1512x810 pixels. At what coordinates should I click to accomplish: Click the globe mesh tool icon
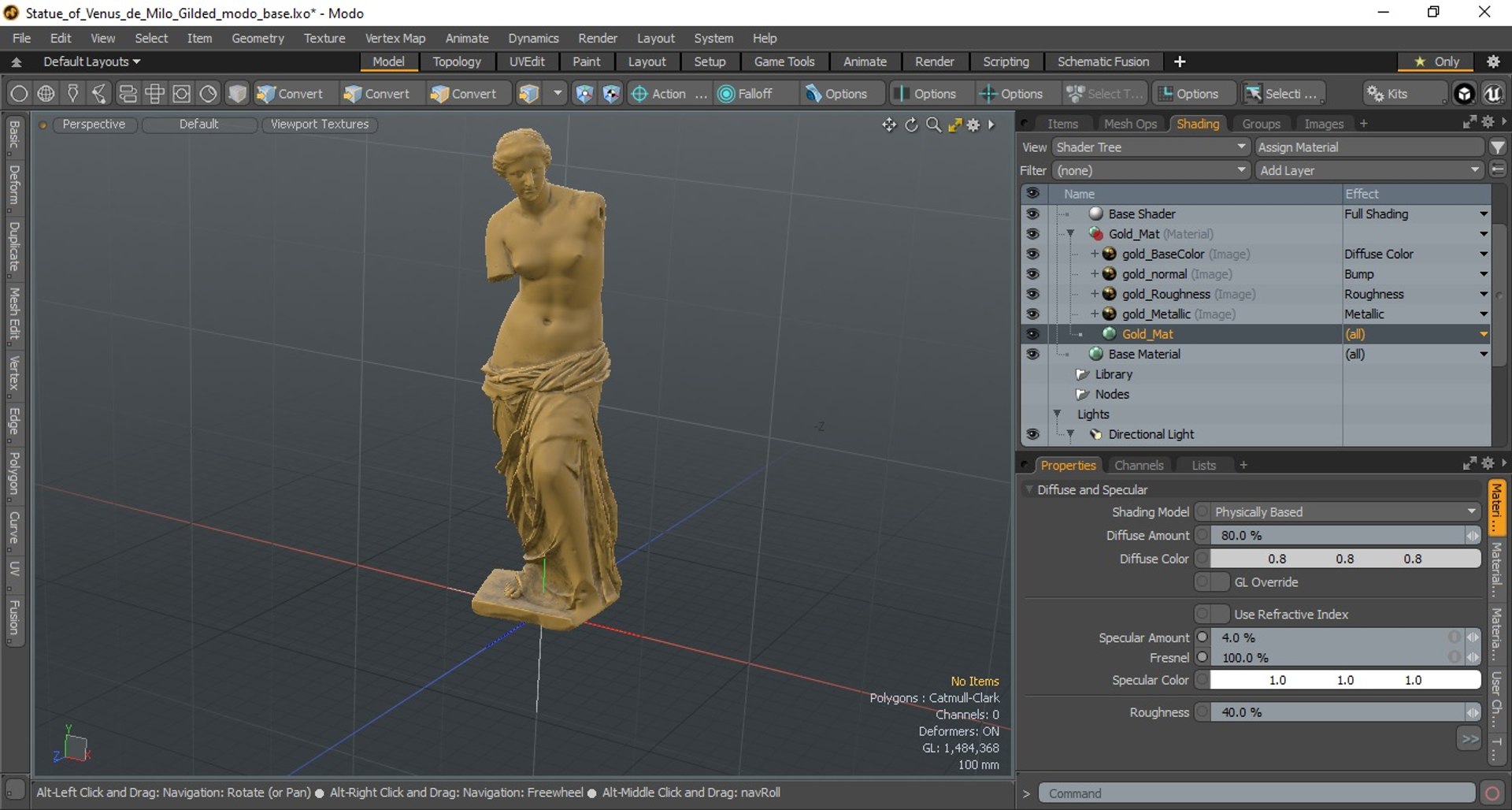(46, 94)
